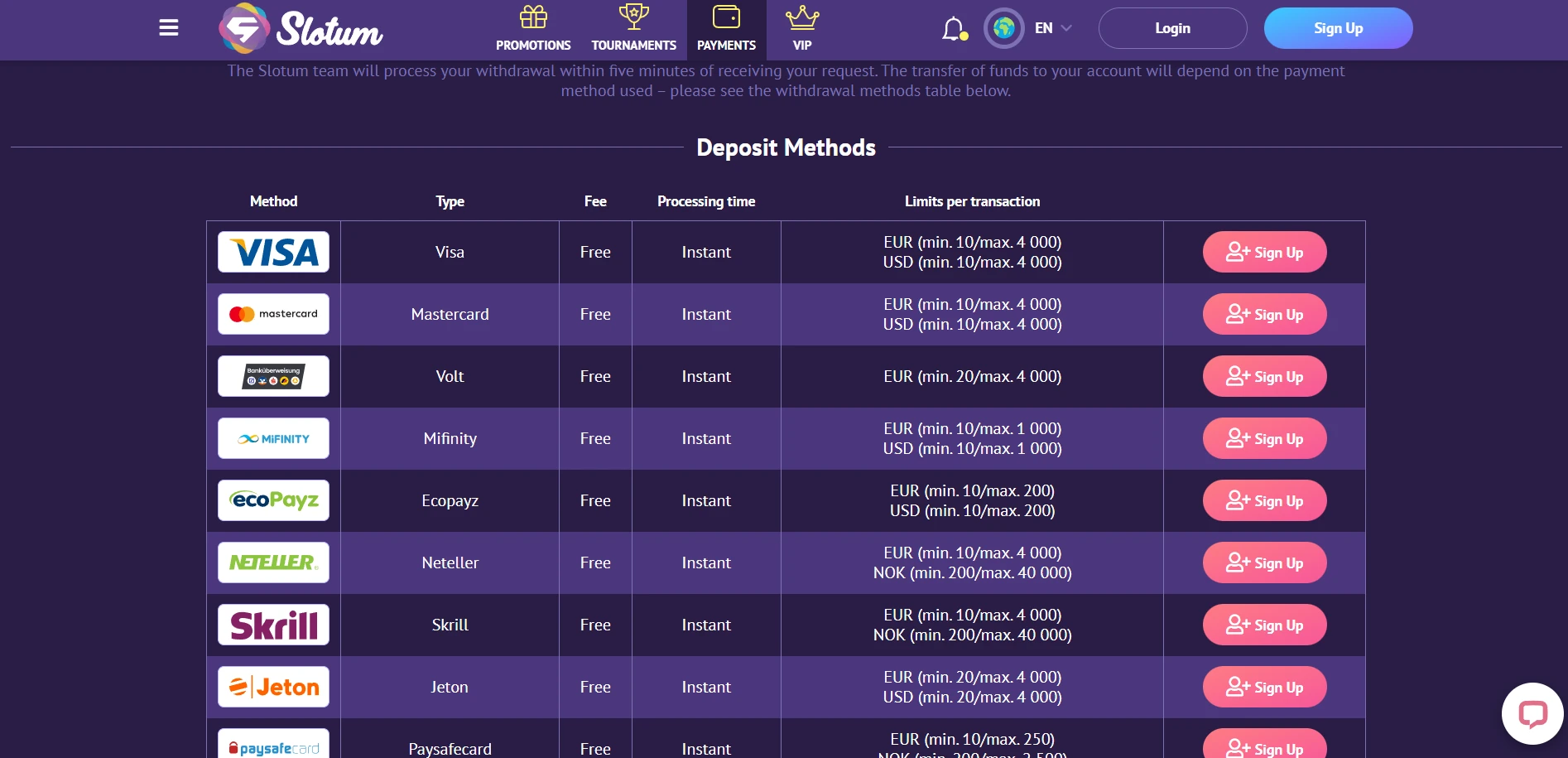Sign up in the Mastercard row

pos(1264,314)
